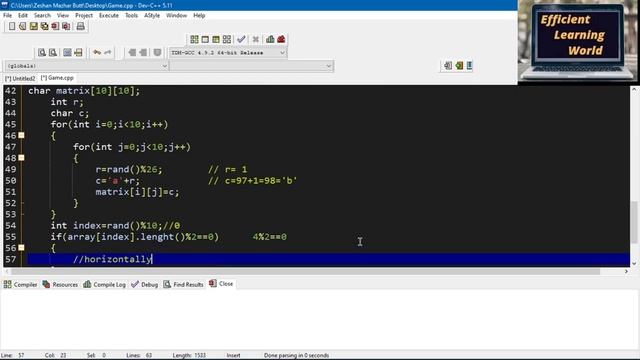Screen dimensions: 640x360
Task: Open the (globals) class dropdown
Action: (86, 66)
